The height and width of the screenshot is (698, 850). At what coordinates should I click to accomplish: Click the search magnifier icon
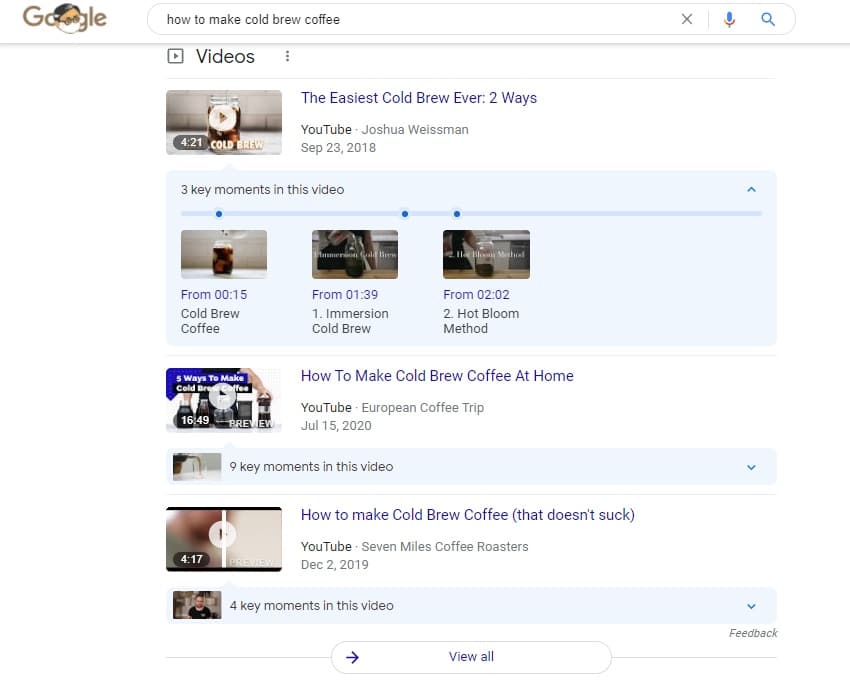tap(766, 19)
